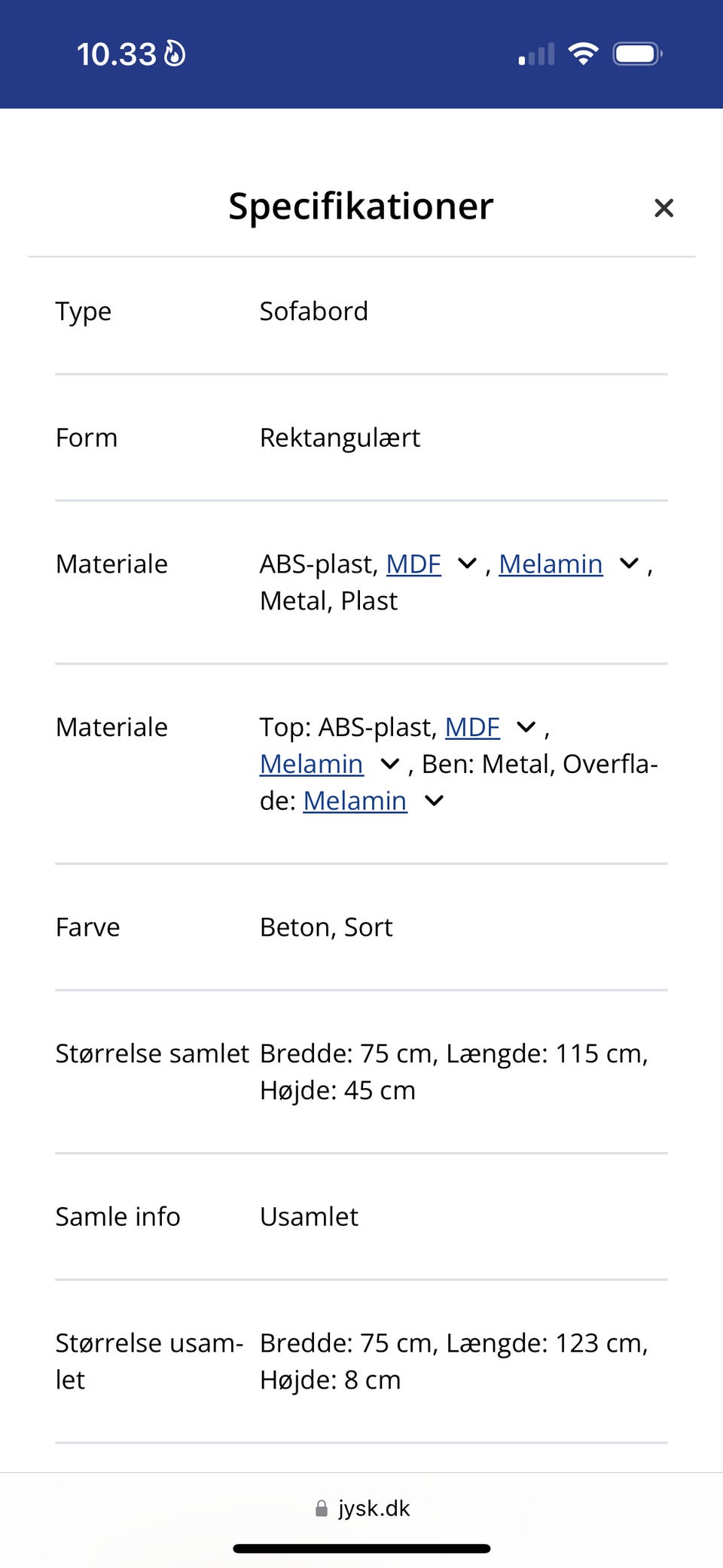The image size is (723, 1568).
Task: Tap the Specifikationer title
Action: (x=360, y=206)
